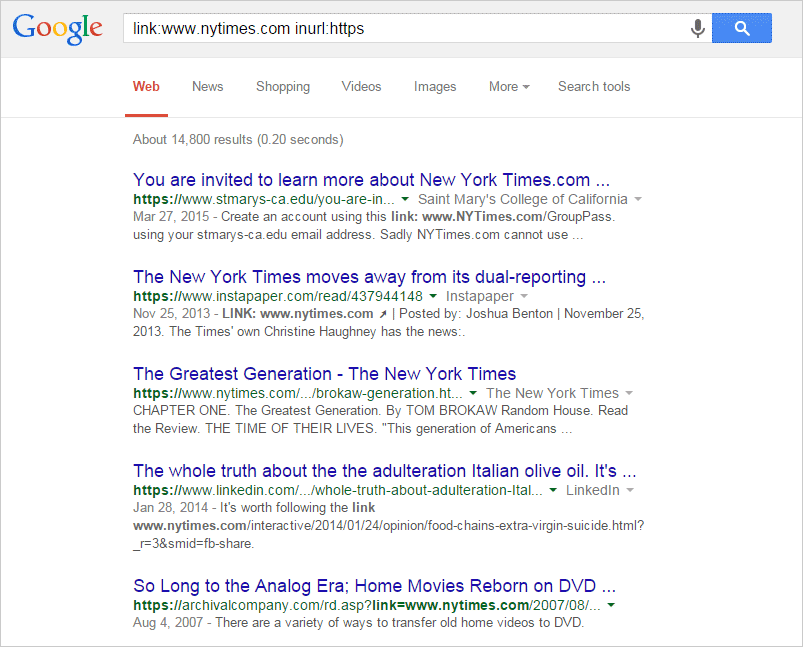Viewport: 803px width, 647px height.
Task: Expand gray arrow after LinkedIn label
Action: tap(630, 490)
